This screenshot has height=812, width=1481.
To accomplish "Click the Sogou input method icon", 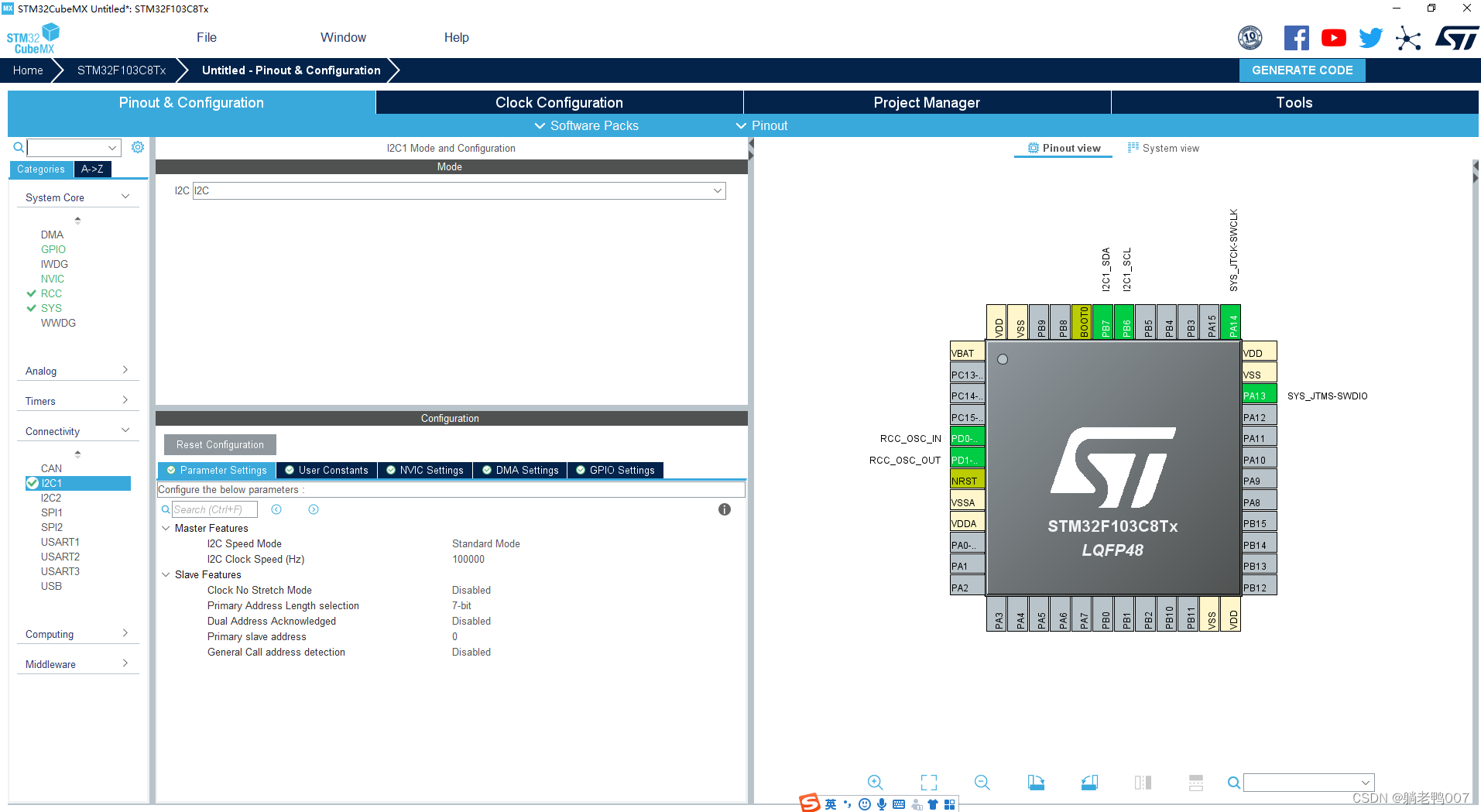I will tap(810, 803).
